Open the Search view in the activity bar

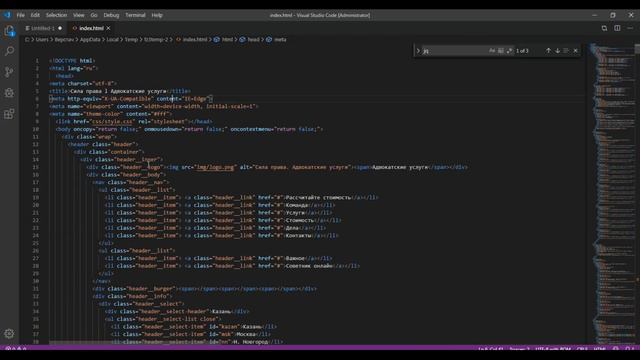(x=9, y=51)
